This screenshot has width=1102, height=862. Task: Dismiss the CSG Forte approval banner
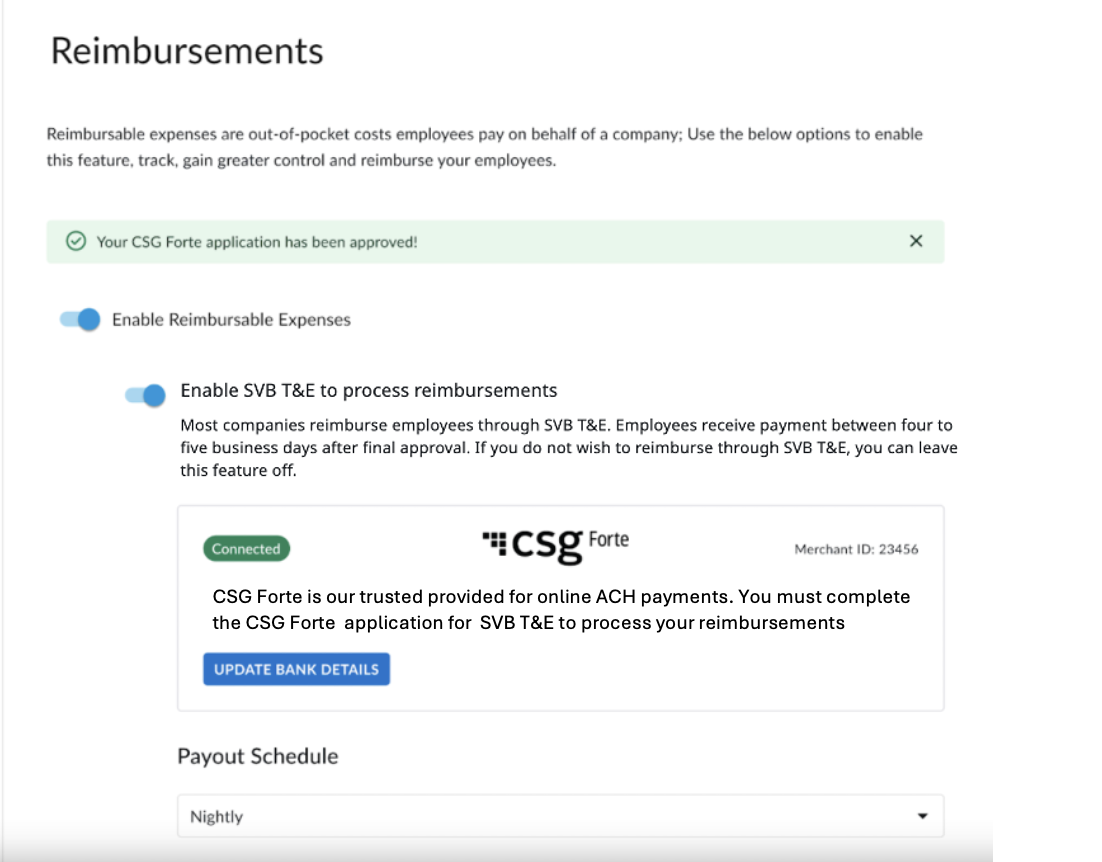click(x=915, y=241)
